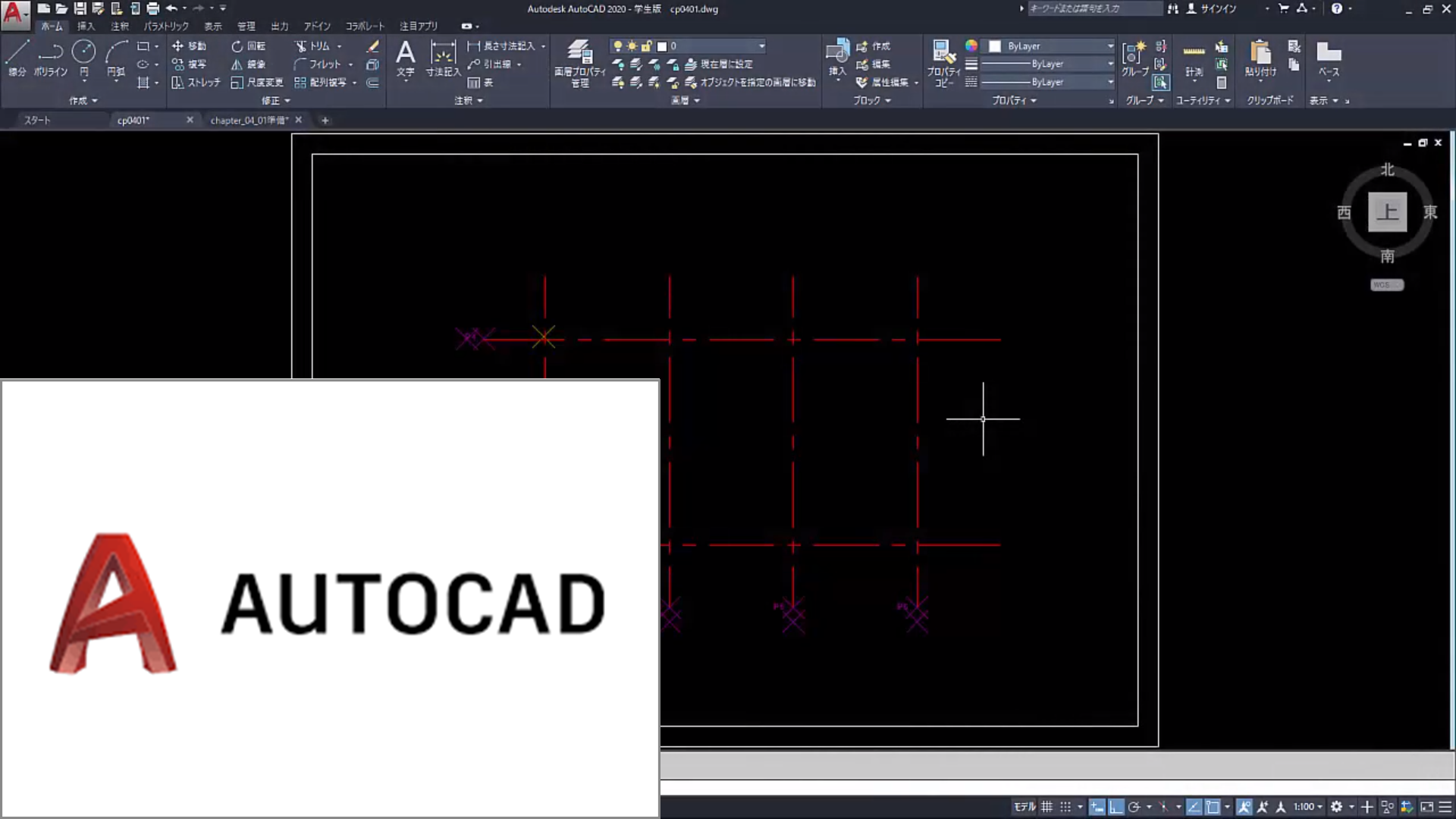Open the 挿入 (Insert) ribbon tab
The width and height of the screenshot is (1456, 819).
point(86,27)
